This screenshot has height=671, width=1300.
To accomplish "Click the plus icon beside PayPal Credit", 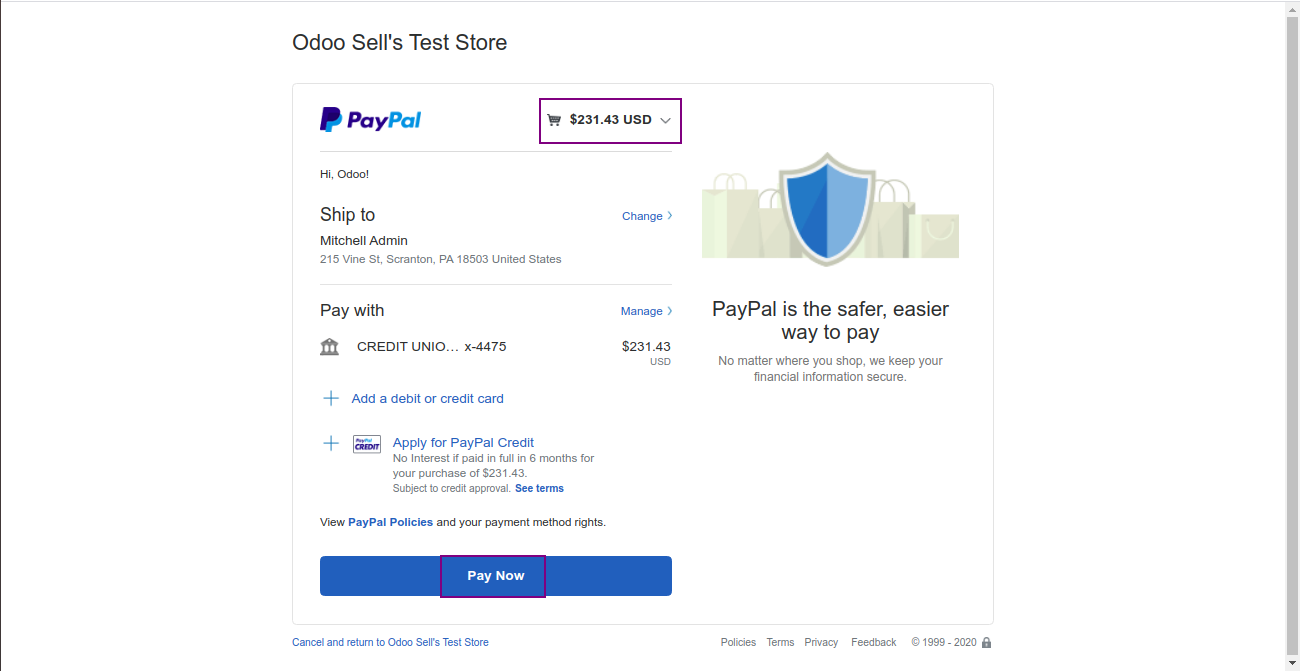I will (331, 443).
